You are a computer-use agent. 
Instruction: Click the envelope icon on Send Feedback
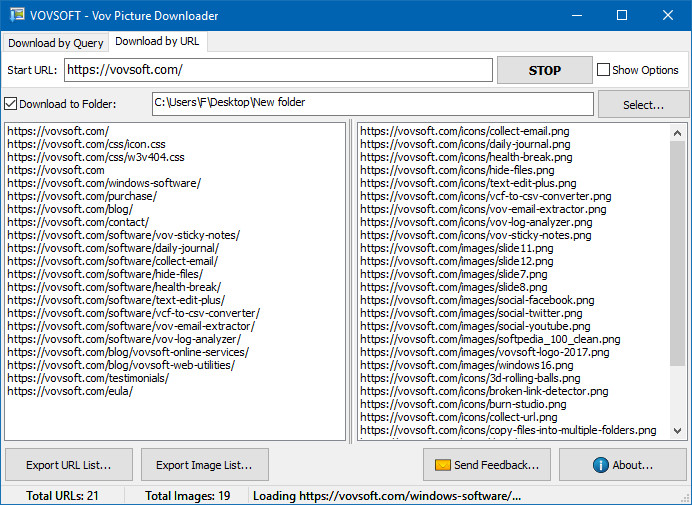[x=442, y=465]
